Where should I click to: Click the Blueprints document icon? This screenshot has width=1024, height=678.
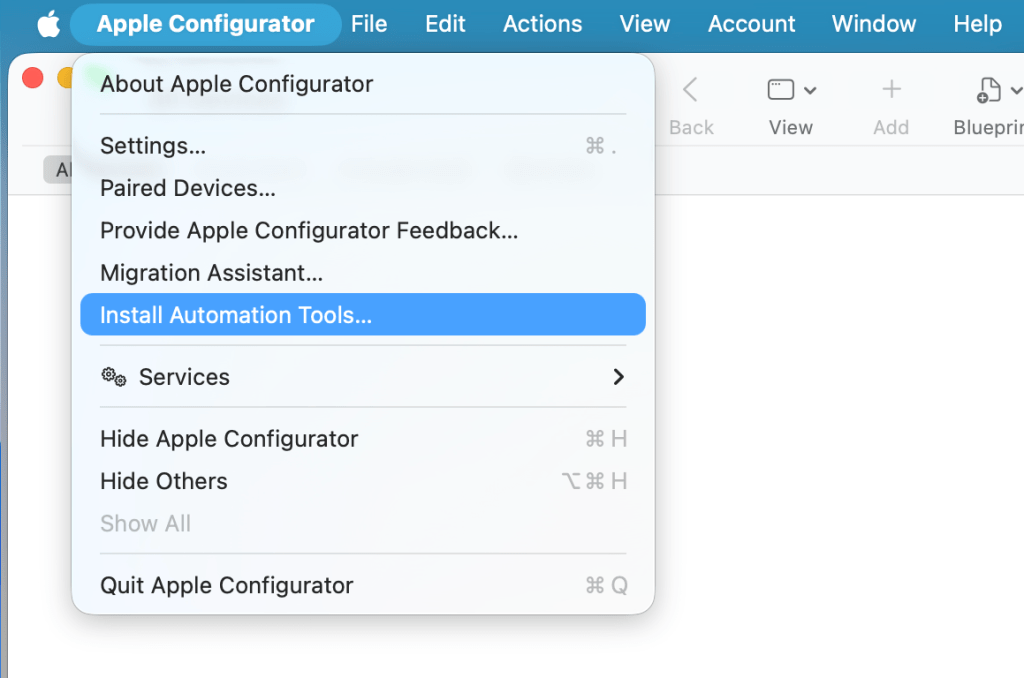click(988, 90)
